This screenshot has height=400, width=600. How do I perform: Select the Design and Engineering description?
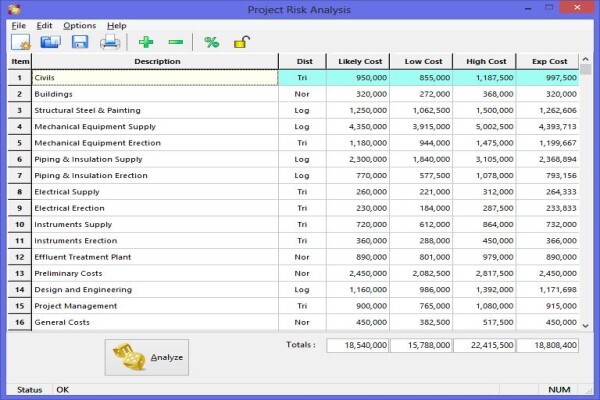click(x=155, y=290)
